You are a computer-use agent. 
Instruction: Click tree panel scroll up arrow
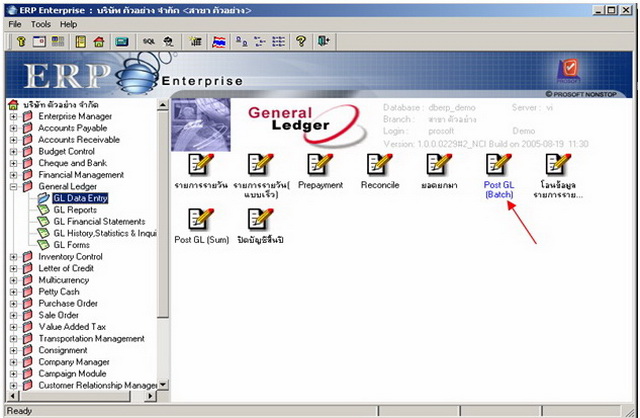[163, 105]
